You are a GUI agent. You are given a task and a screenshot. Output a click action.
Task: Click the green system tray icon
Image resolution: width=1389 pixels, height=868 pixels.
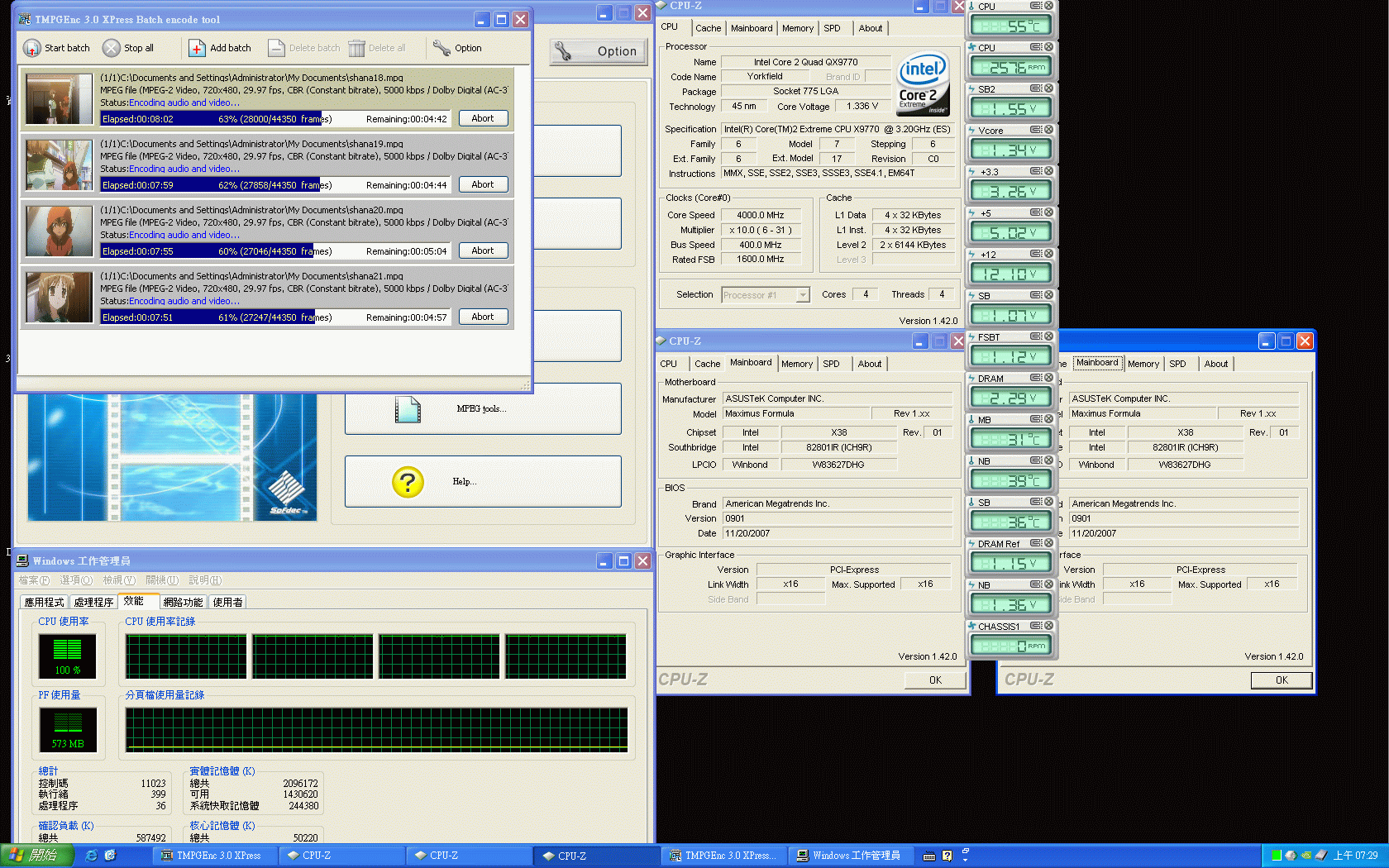point(1277,856)
